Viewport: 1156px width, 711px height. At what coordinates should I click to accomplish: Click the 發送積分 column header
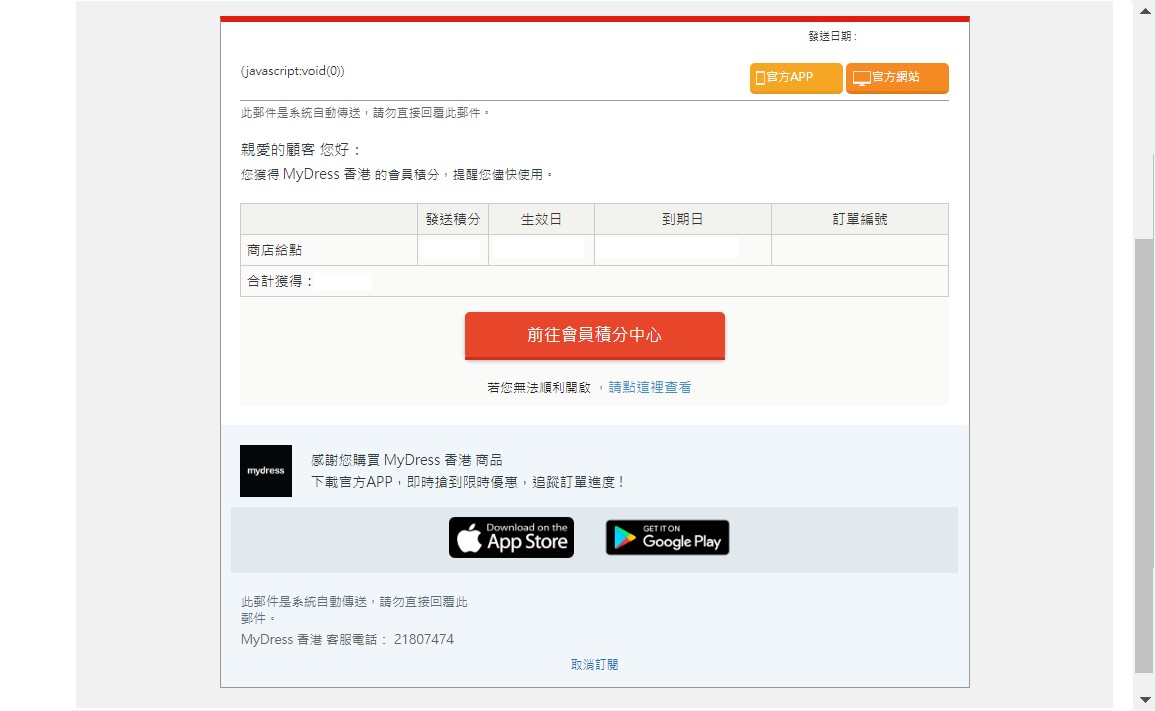tap(453, 219)
